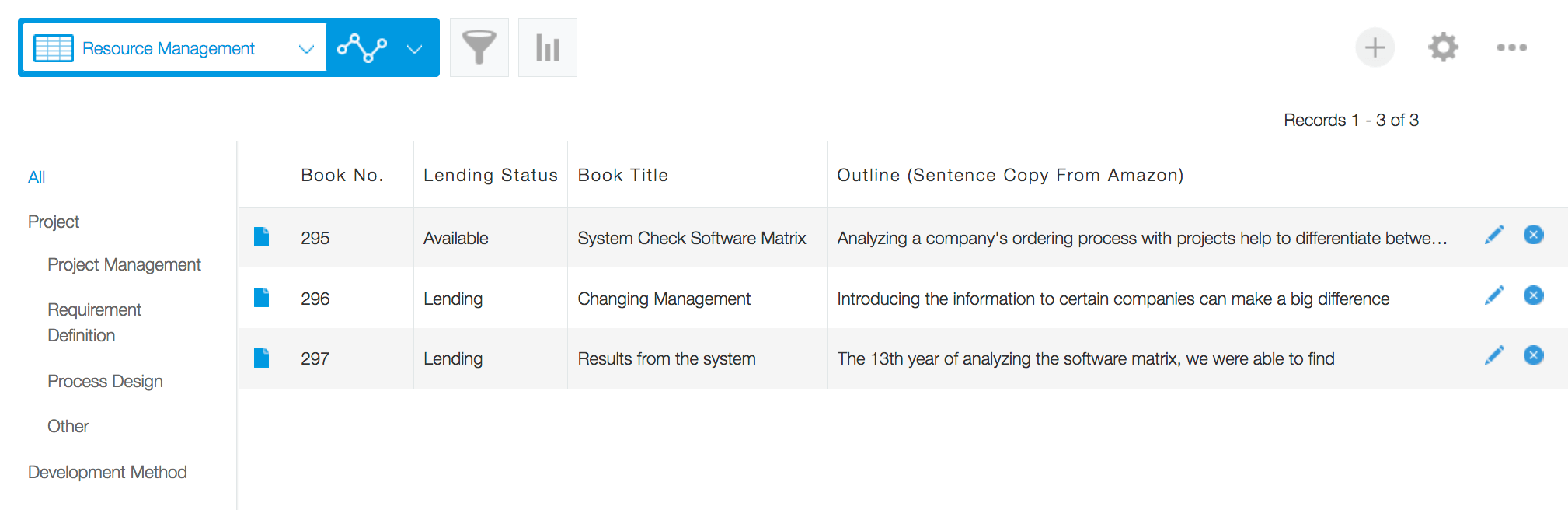The image size is (1568, 510).
Task: Open the filter funnel icon
Action: [479, 47]
